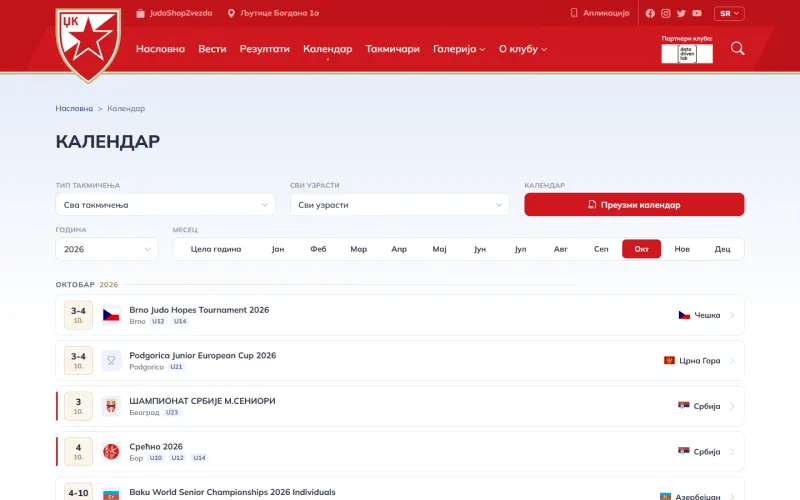Click the data driven lab partner logo
The image size is (800, 500).
687,54
